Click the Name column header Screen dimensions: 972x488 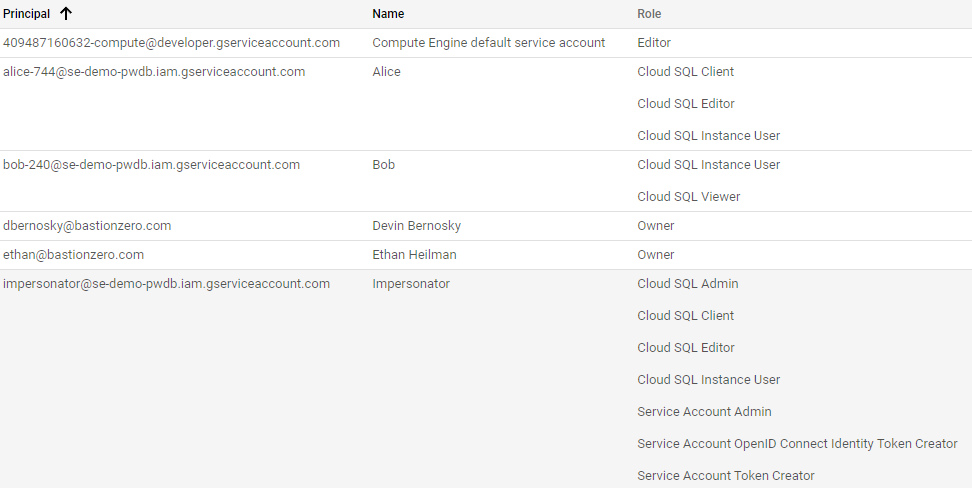pos(388,14)
